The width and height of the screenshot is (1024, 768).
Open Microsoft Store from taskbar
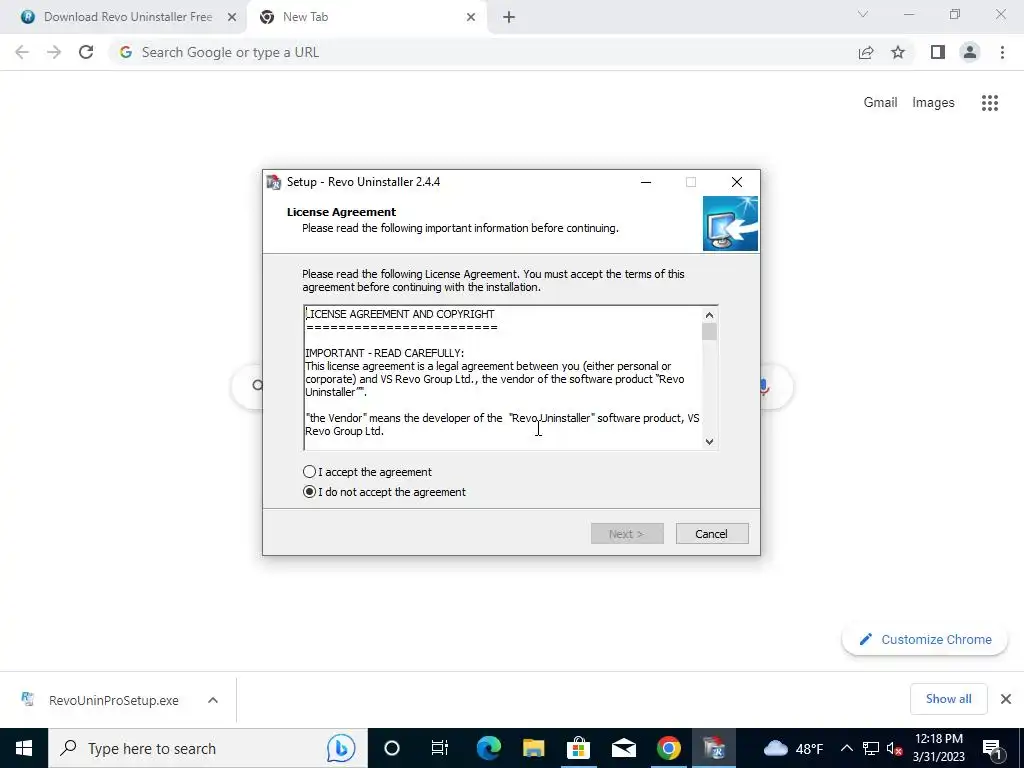(579, 748)
